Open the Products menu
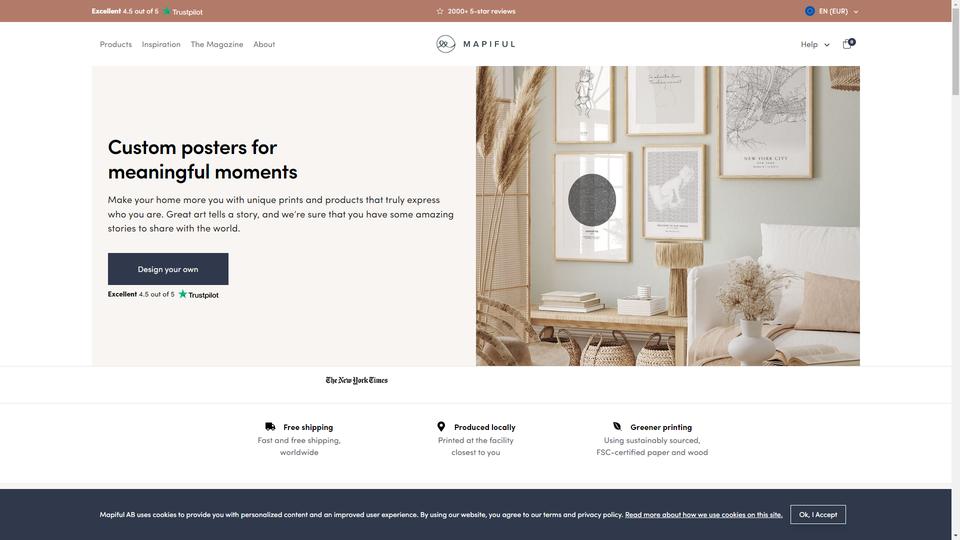The width and height of the screenshot is (960, 540). 116,44
